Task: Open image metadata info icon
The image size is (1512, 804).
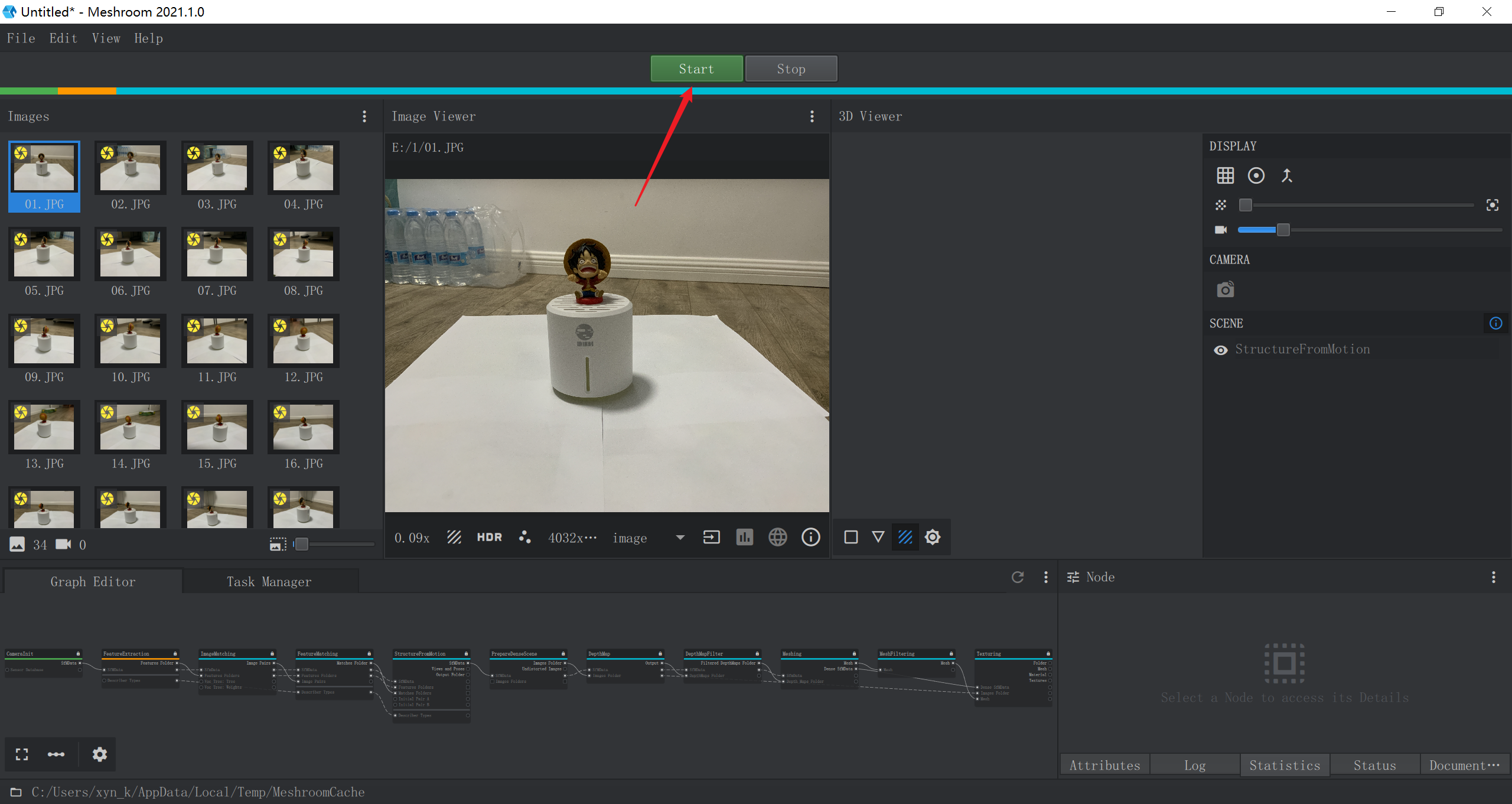Action: (810, 537)
